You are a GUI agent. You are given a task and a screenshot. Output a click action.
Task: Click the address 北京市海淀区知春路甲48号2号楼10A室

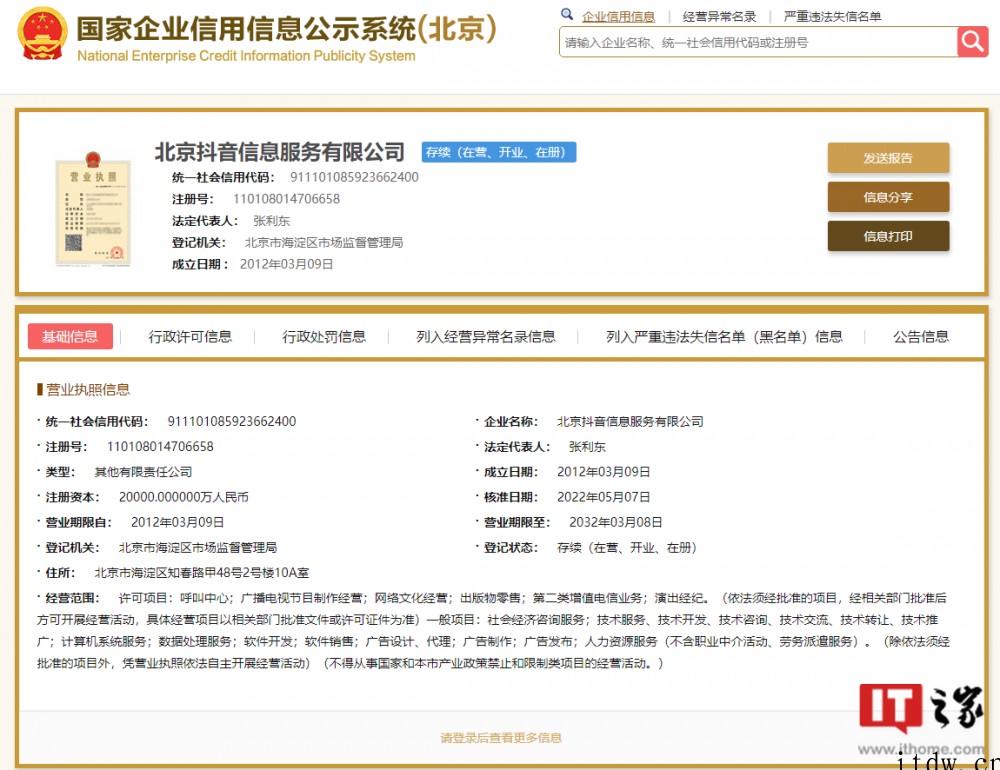point(202,573)
